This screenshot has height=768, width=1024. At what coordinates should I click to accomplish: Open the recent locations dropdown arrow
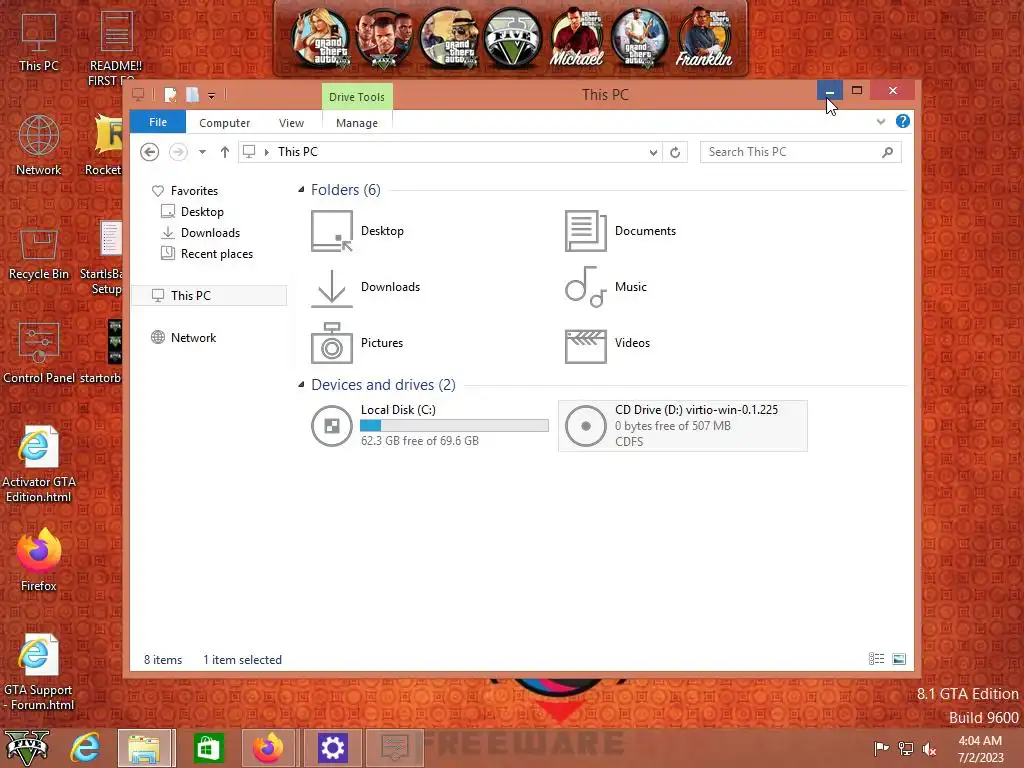(x=202, y=152)
